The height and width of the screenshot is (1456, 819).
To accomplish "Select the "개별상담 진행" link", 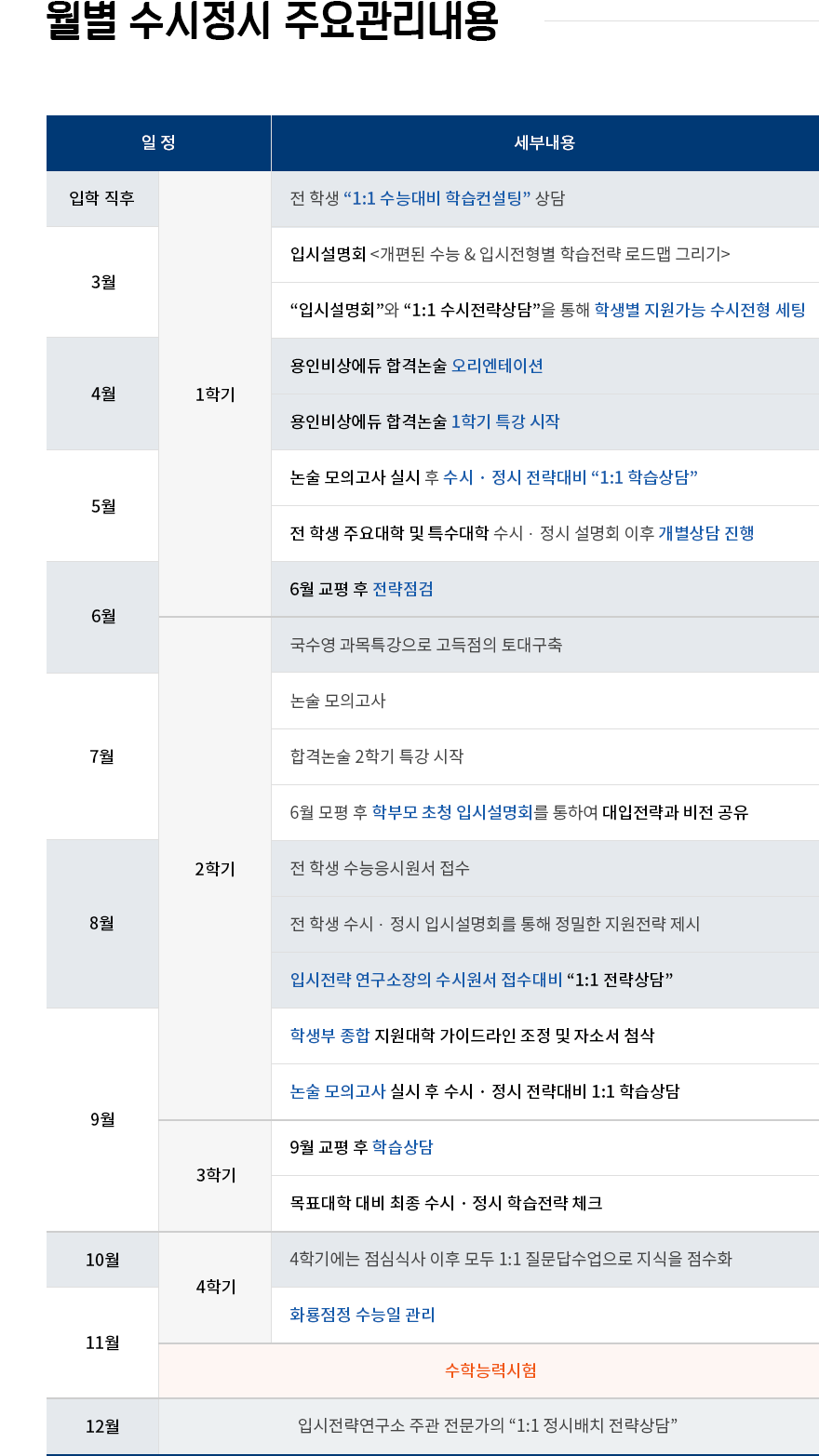I will [706, 533].
